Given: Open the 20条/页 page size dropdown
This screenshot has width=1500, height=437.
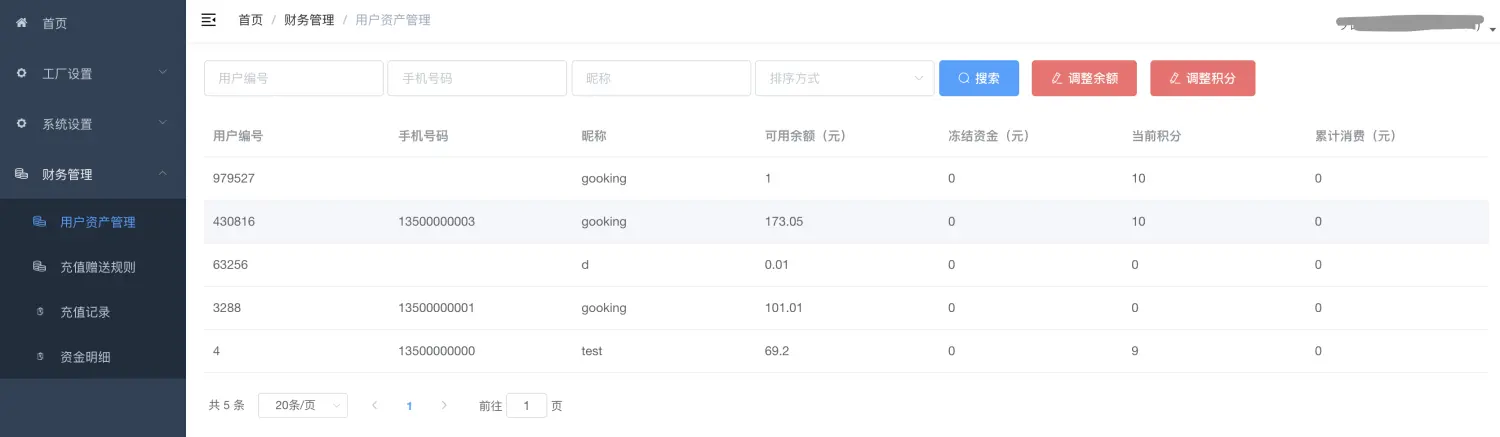Looking at the screenshot, I should (x=303, y=406).
